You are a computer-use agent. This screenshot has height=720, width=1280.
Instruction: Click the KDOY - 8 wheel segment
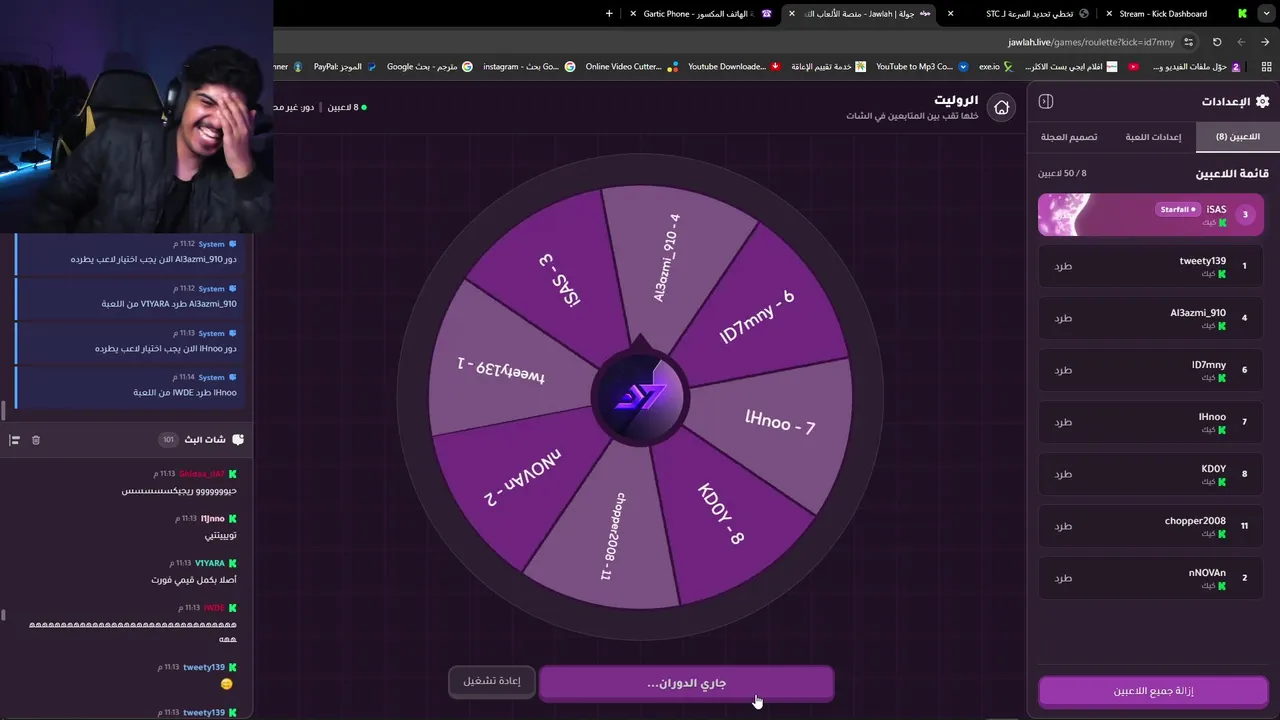coord(721,517)
